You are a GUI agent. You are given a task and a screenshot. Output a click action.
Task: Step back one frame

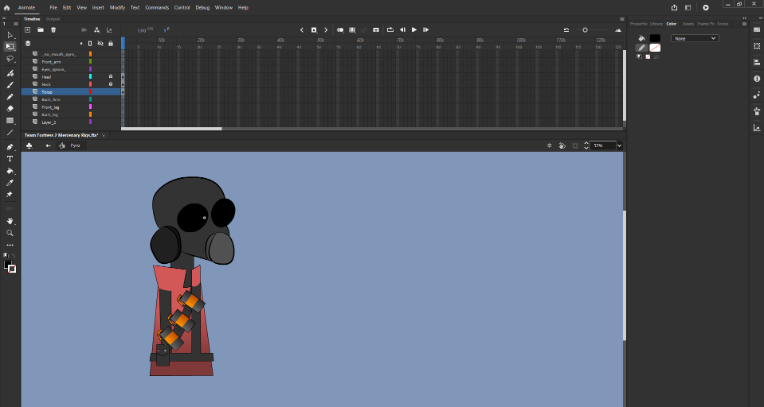(402, 30)
